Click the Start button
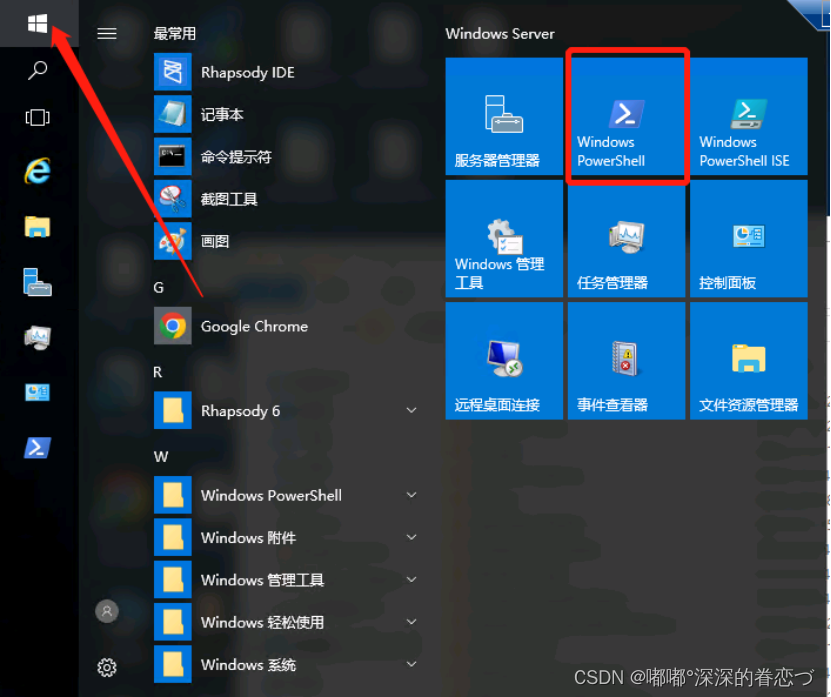 38,24
